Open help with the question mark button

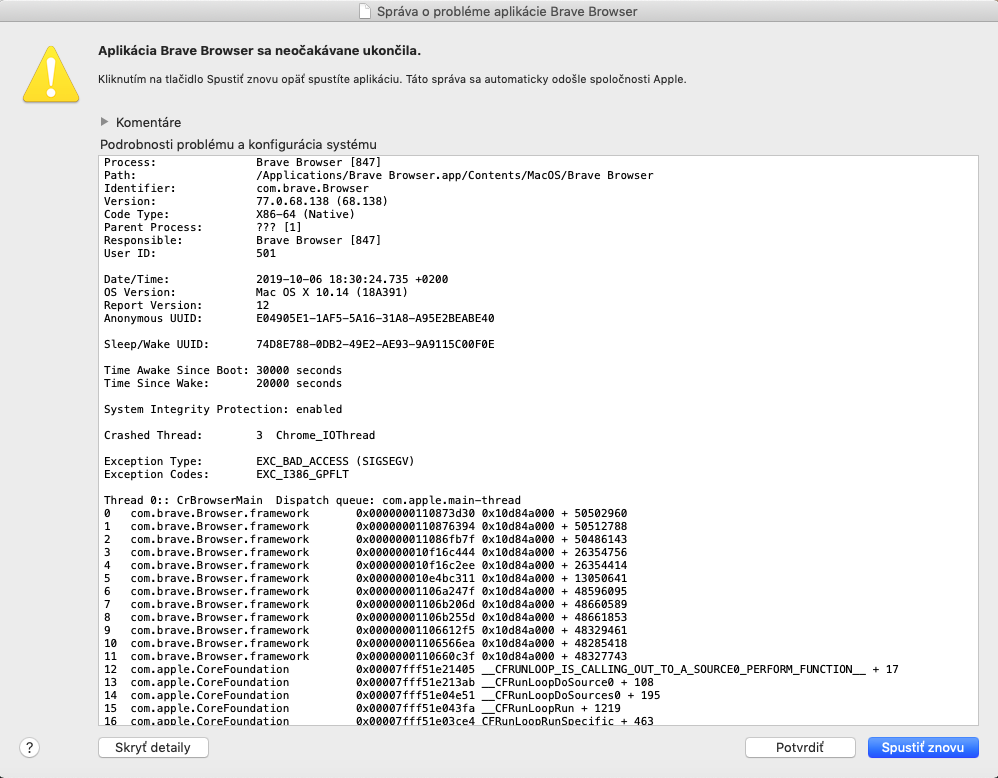(x=29, y=747)
